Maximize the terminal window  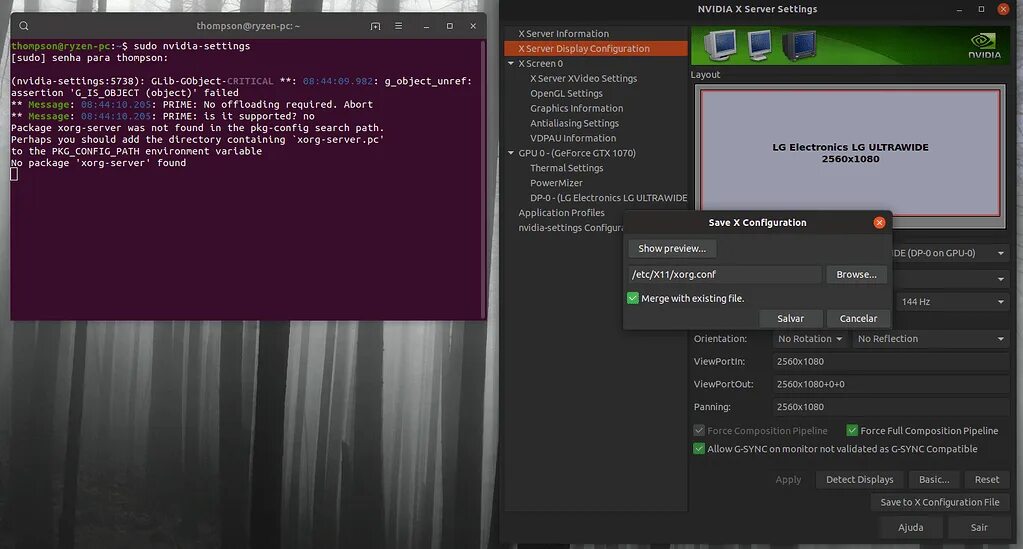tap(450, 26)
